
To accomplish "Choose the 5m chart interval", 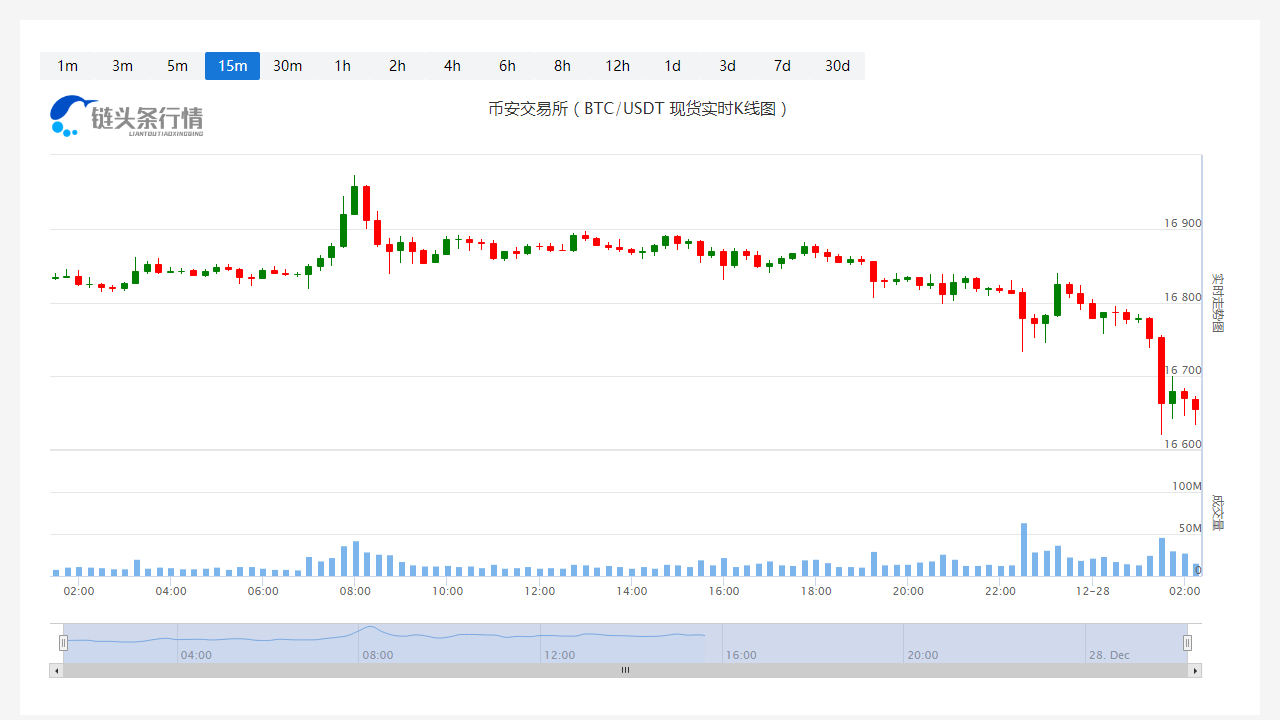I will [177, 66].
